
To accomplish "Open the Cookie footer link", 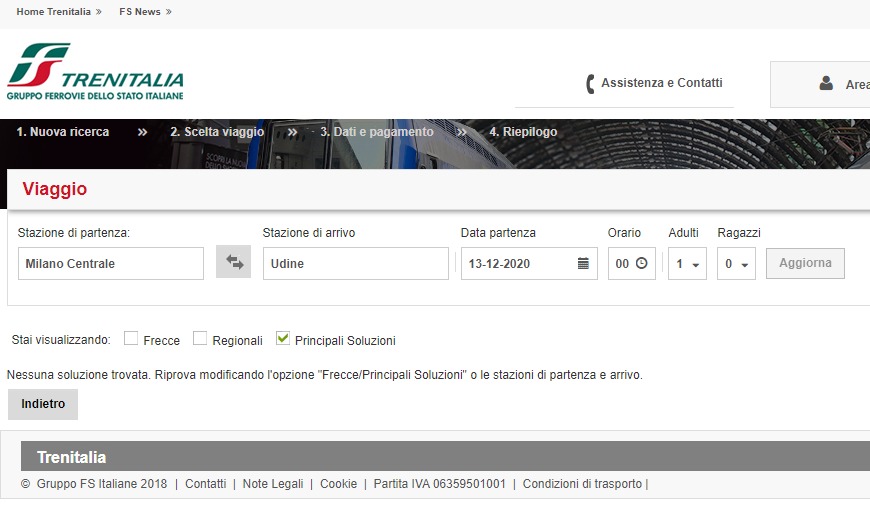I will click(338, 484).
